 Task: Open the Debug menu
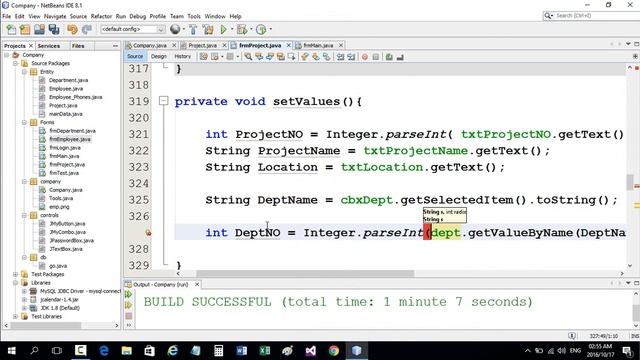138,16
